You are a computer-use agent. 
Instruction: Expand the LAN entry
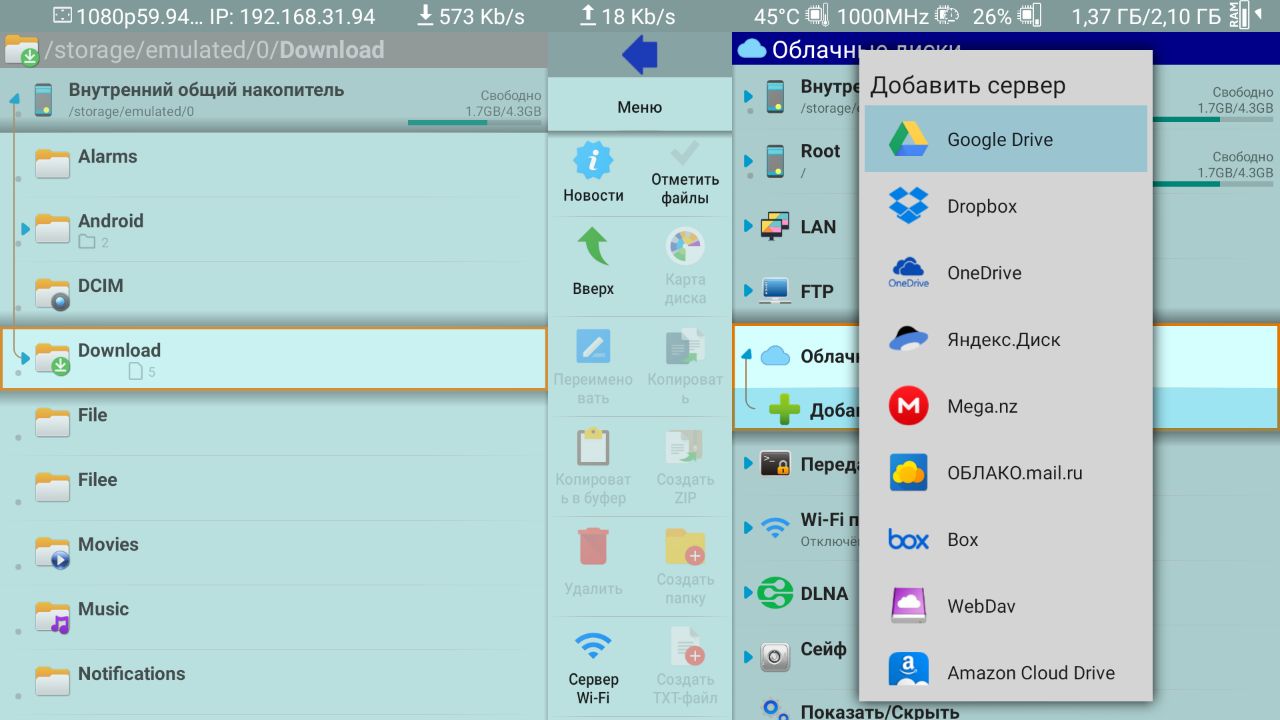pyautogui.click(x=748, y=227)
